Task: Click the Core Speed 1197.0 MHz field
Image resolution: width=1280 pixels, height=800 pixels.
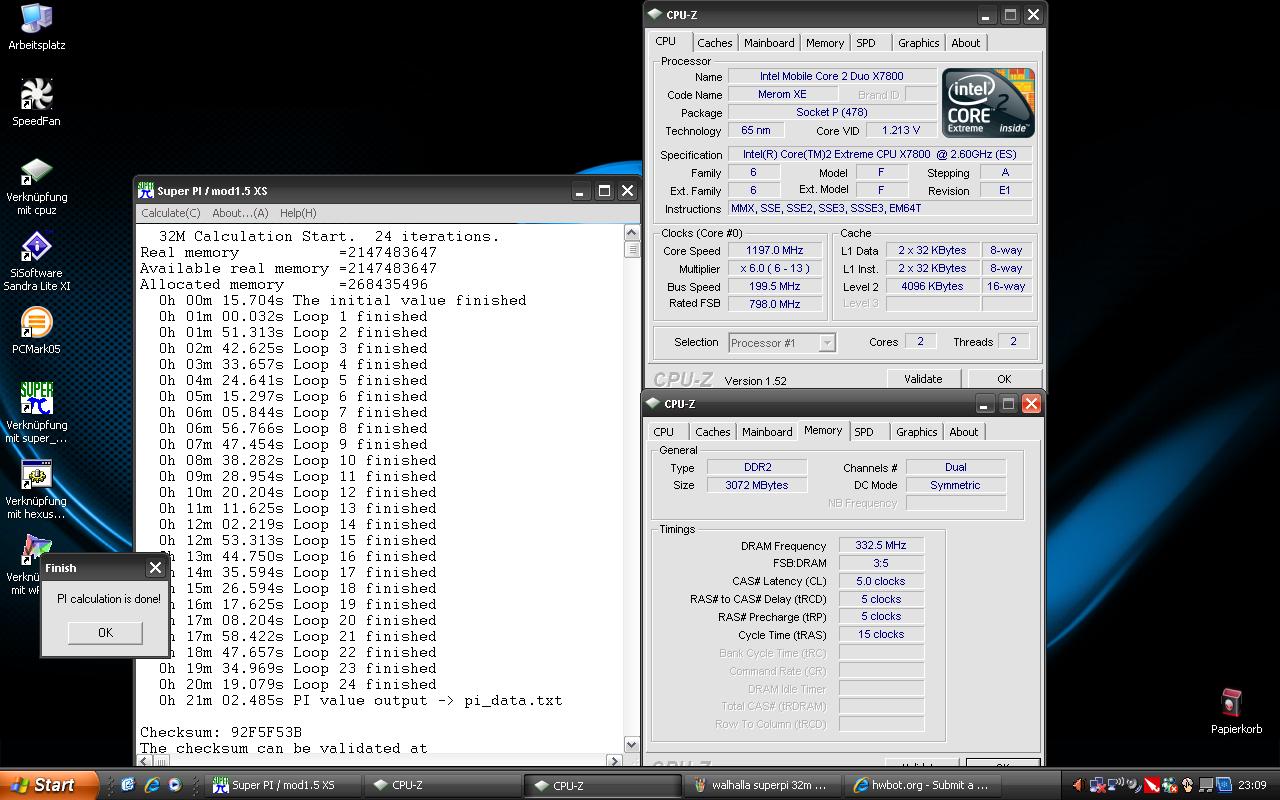Action: point(775,251)
